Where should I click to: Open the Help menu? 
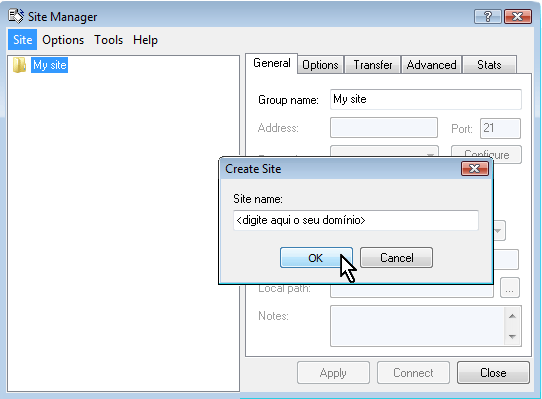tap(145, 40)
